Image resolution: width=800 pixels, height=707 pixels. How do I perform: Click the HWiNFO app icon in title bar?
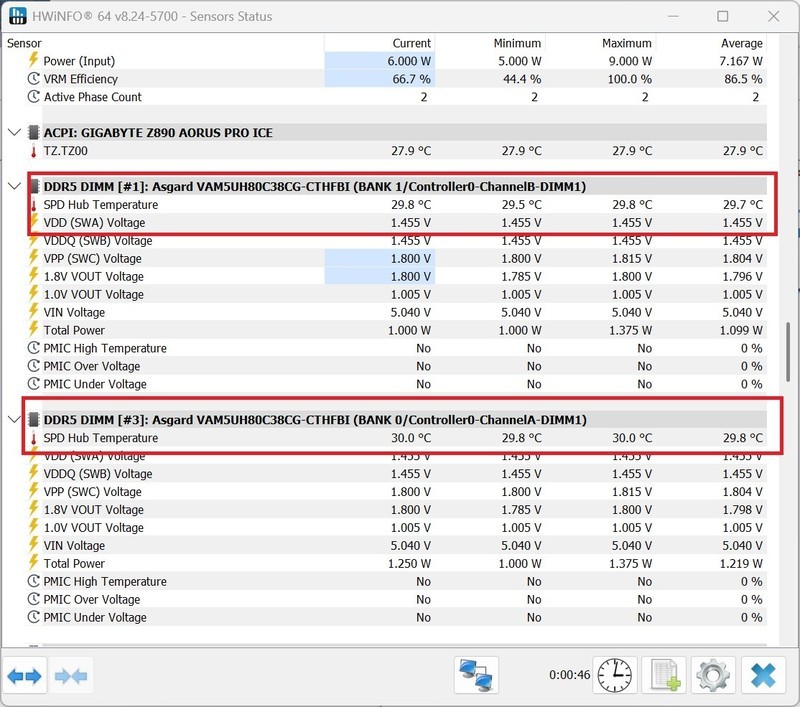pos(17,16)
